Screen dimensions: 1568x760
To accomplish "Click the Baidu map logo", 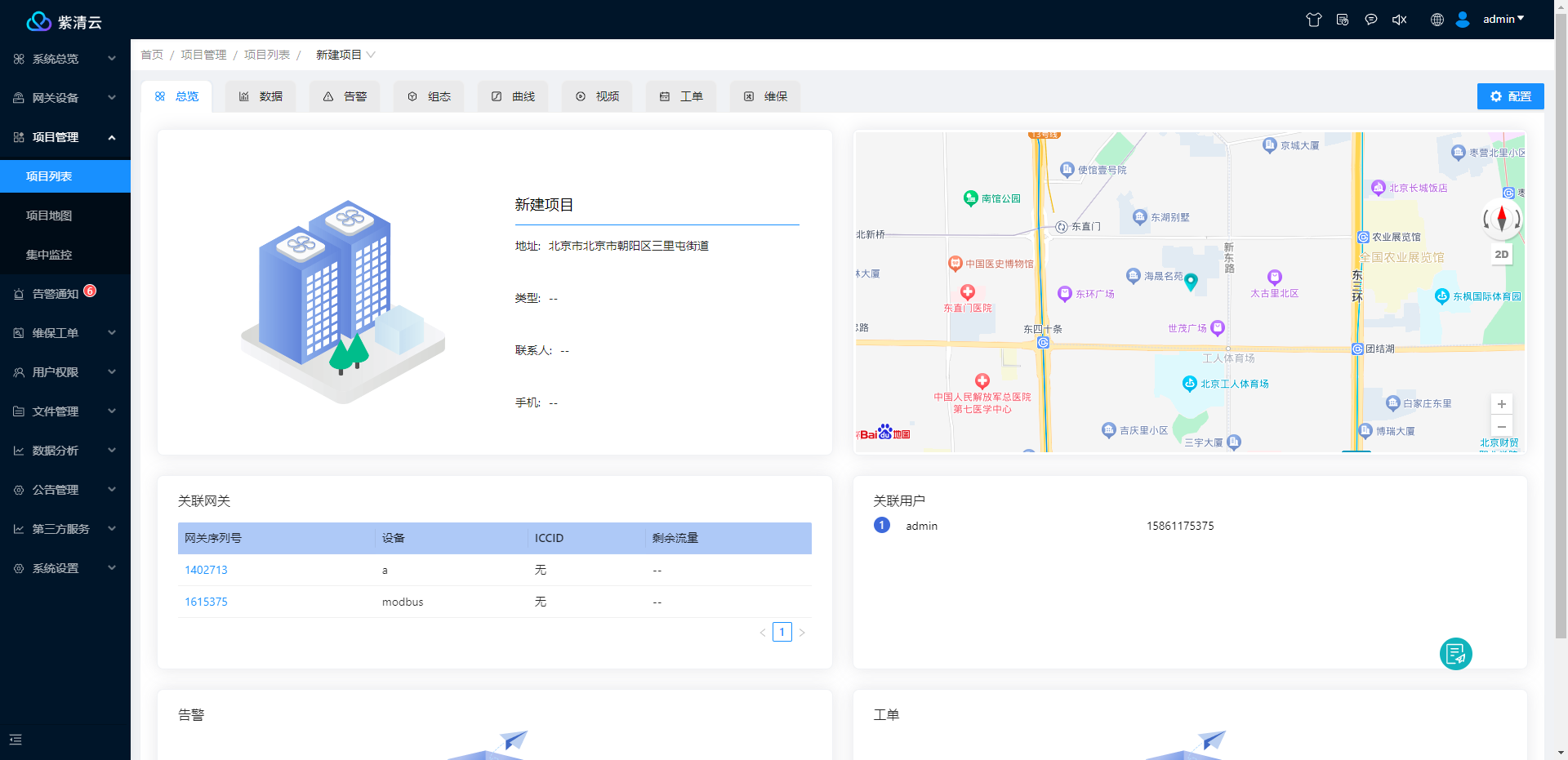I will 884,432.
